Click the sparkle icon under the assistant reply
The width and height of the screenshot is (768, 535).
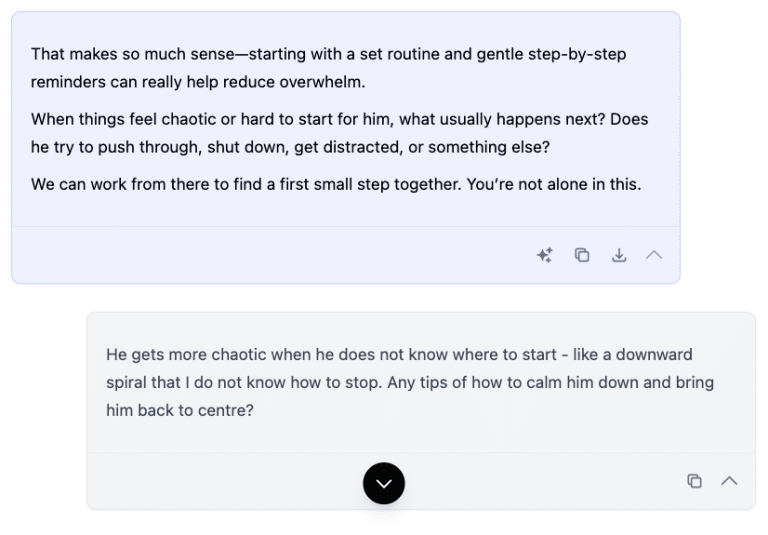544,255
